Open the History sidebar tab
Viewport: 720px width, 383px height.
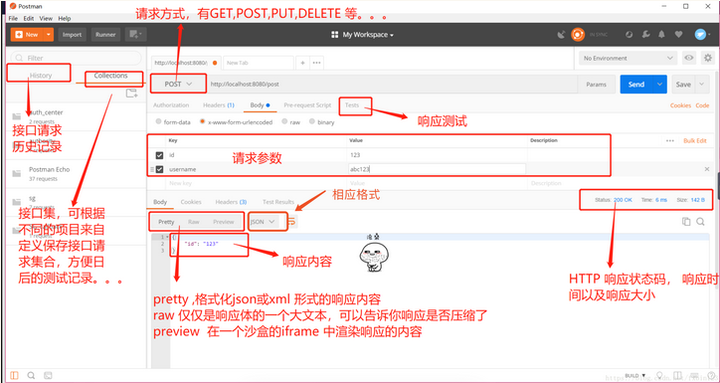click(x=40, y=75)
